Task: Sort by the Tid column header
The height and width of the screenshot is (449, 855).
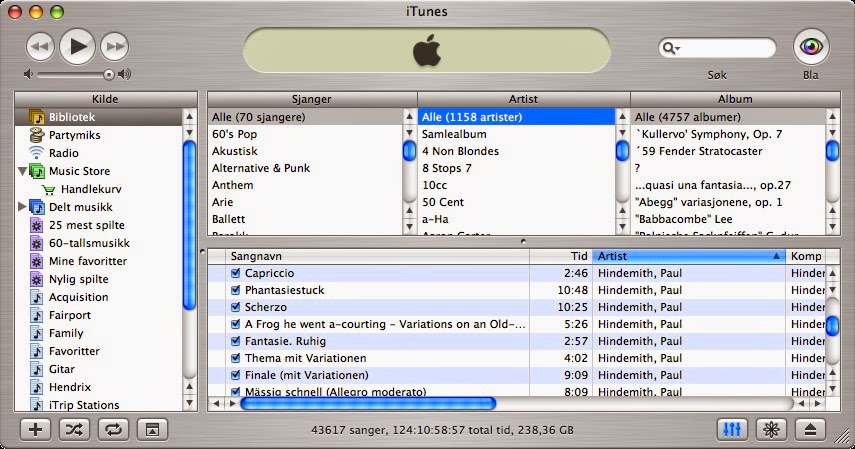Action: [x=561, y=256]
